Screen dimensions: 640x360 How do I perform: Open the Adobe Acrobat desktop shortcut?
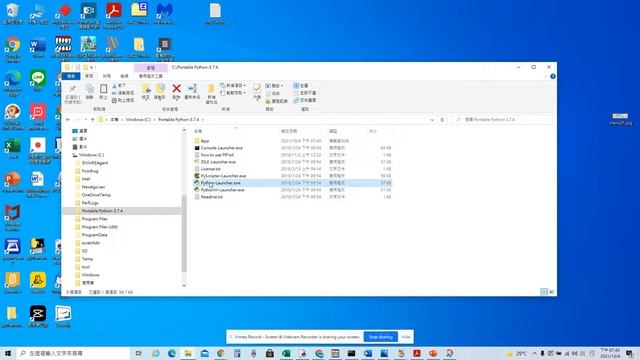pyautogui.click(x=113, y=16)
